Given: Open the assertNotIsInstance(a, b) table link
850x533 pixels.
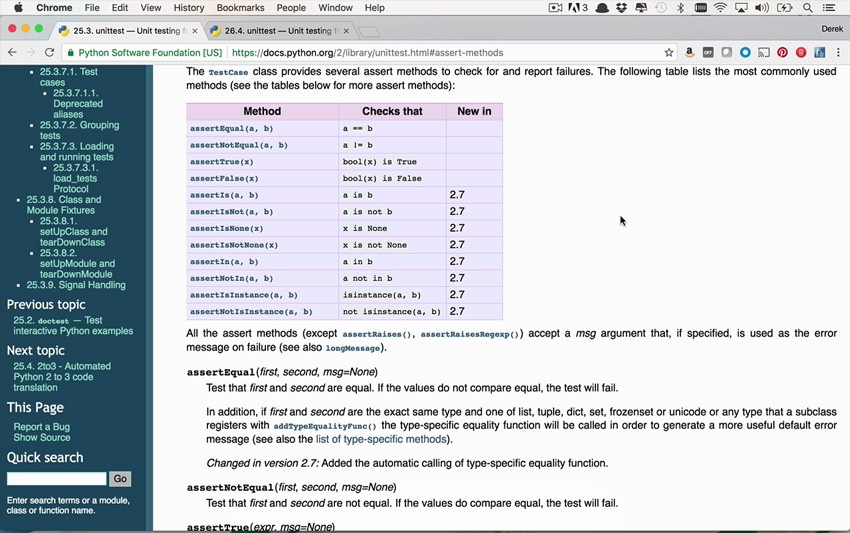Looking at the screenshot, I should tap(251, 312).
